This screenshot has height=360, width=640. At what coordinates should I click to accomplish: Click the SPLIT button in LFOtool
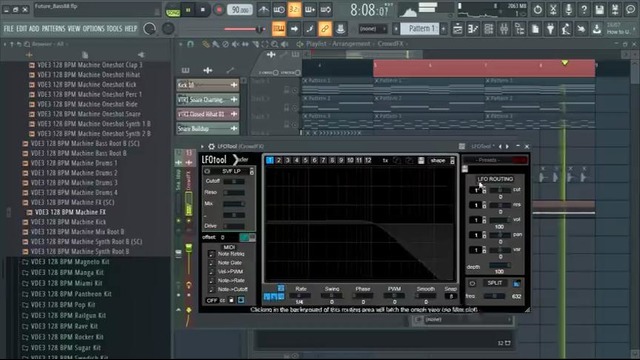pyautogui.click(x=494, y=283)
